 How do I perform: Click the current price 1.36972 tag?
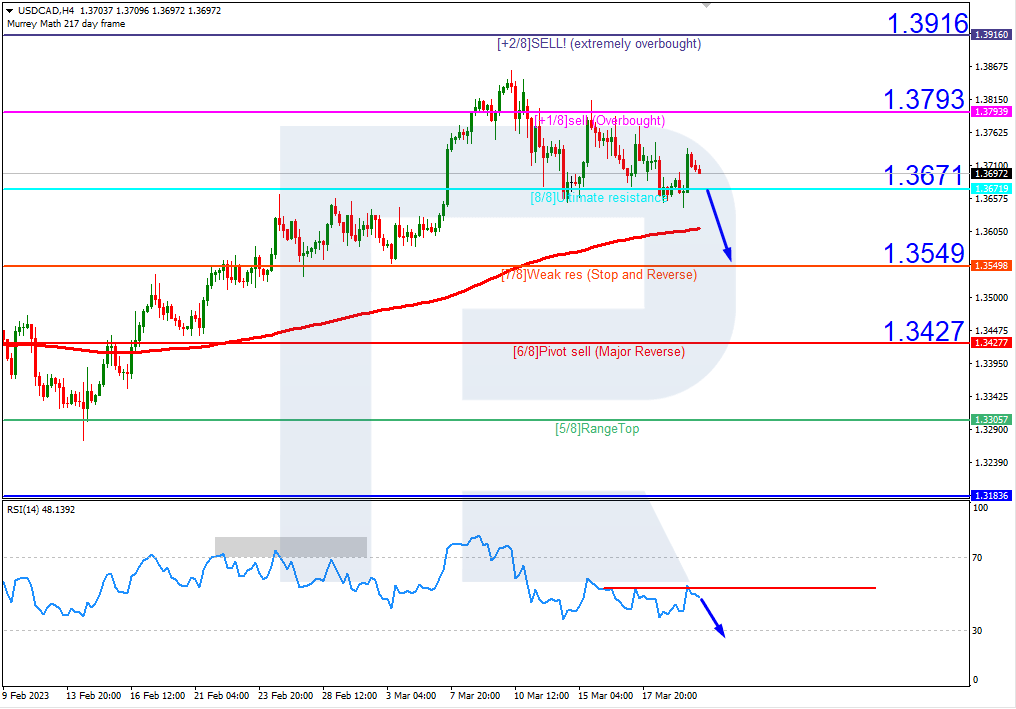click(x=991, y=174)
